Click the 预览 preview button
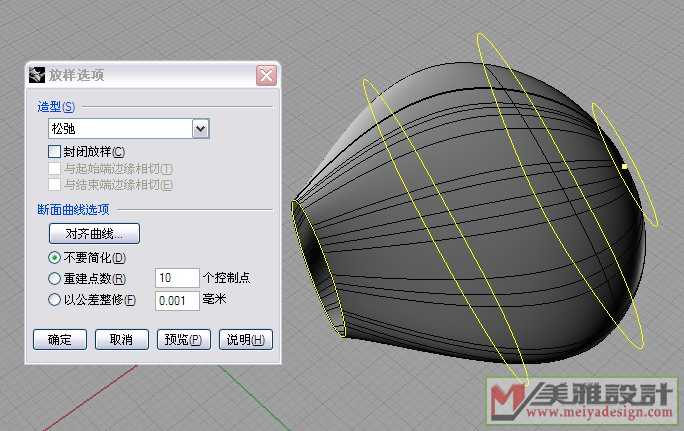Viewport: 684px width, 431px height. (x=185, y=339)
